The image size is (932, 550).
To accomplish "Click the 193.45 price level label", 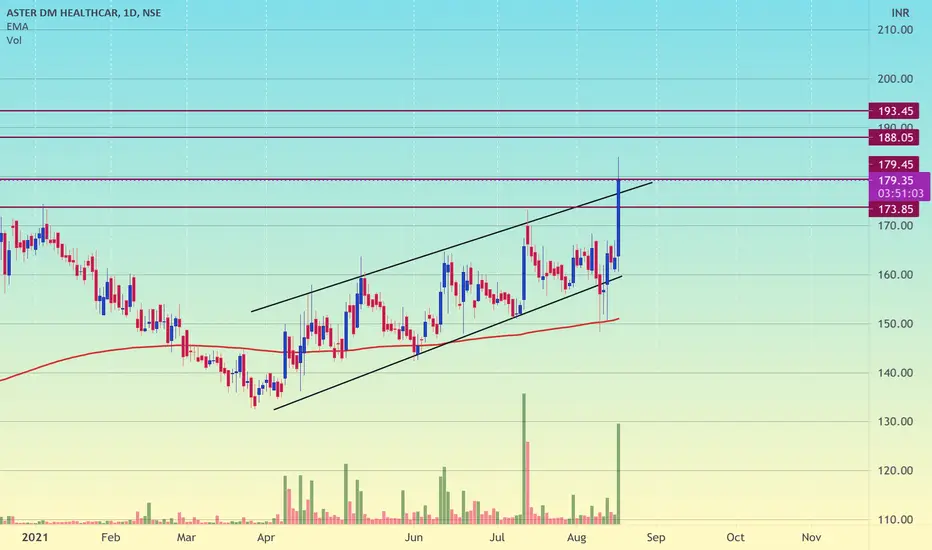I will click(895, 111).
